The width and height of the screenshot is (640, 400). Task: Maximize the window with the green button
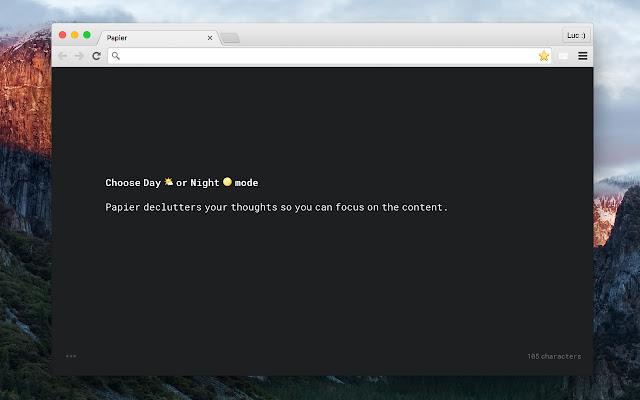tap(87, 35)
